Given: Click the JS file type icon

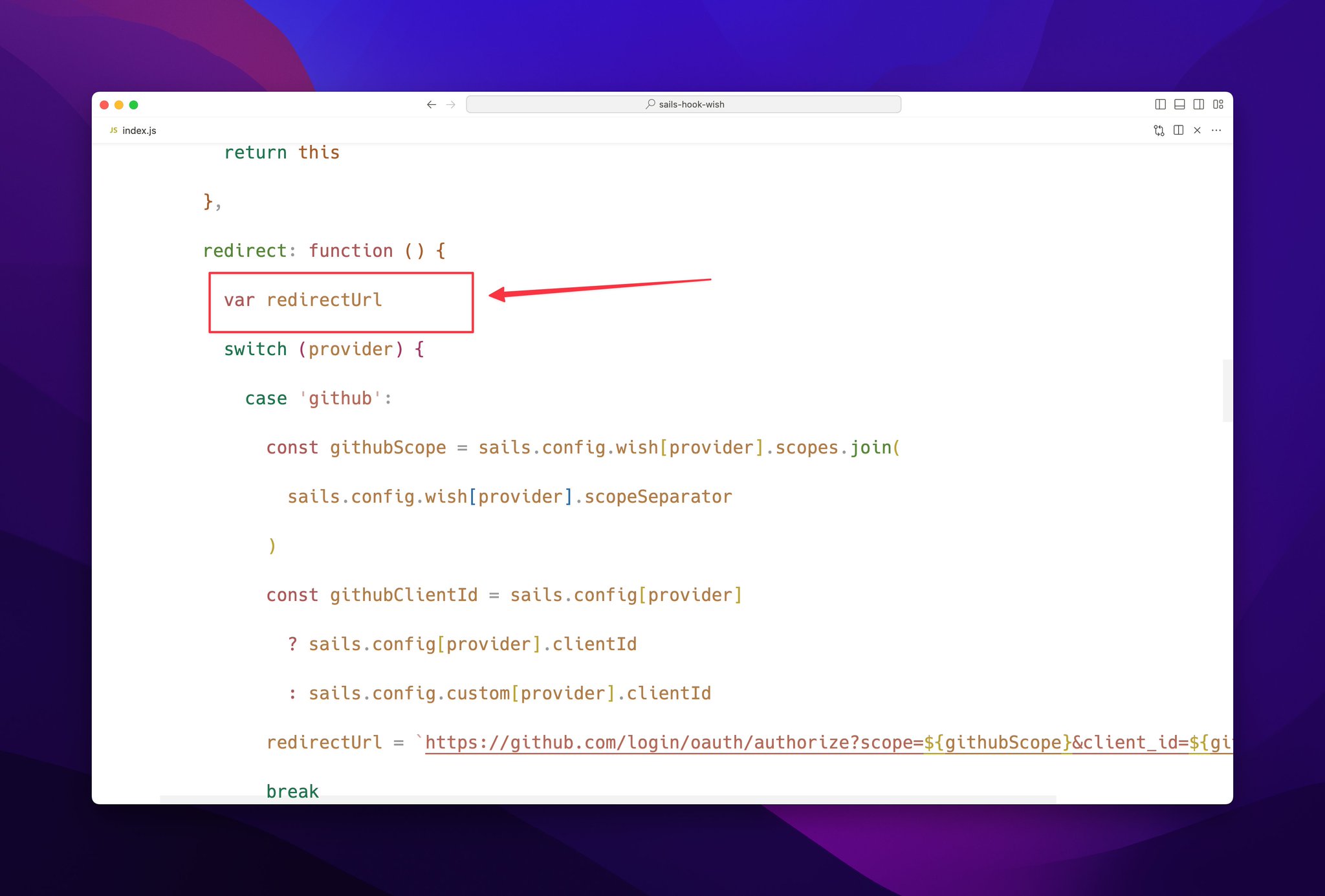Looking at the screenshot, I should coord(113,131).
